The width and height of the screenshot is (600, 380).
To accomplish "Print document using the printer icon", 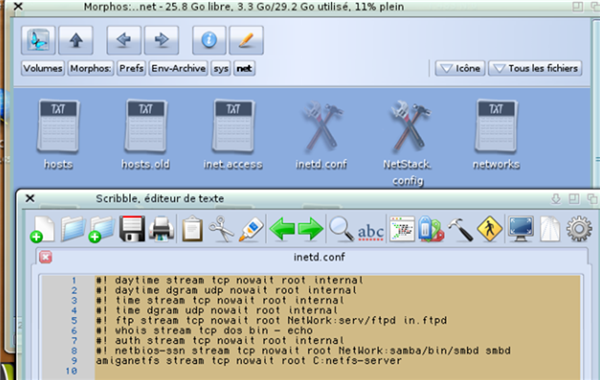I will pyautogui.click(x=161, y=229).
